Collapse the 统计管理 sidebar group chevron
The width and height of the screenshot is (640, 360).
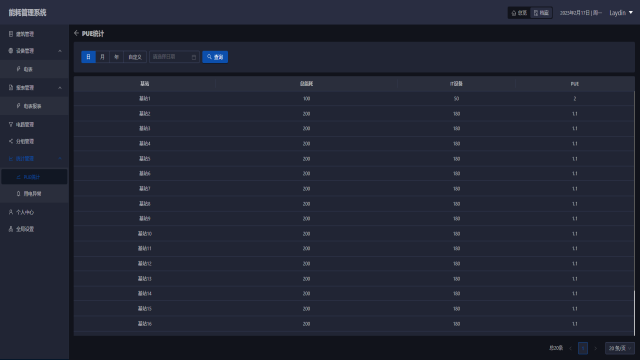(60, 158)
